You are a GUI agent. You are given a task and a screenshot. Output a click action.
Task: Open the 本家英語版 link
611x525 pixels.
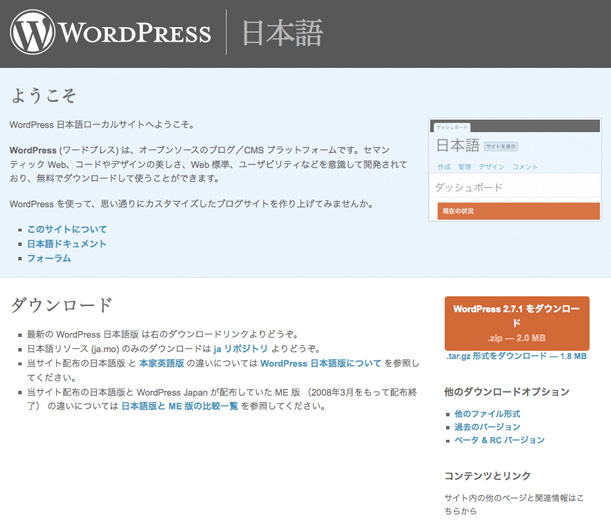(162, 363)
